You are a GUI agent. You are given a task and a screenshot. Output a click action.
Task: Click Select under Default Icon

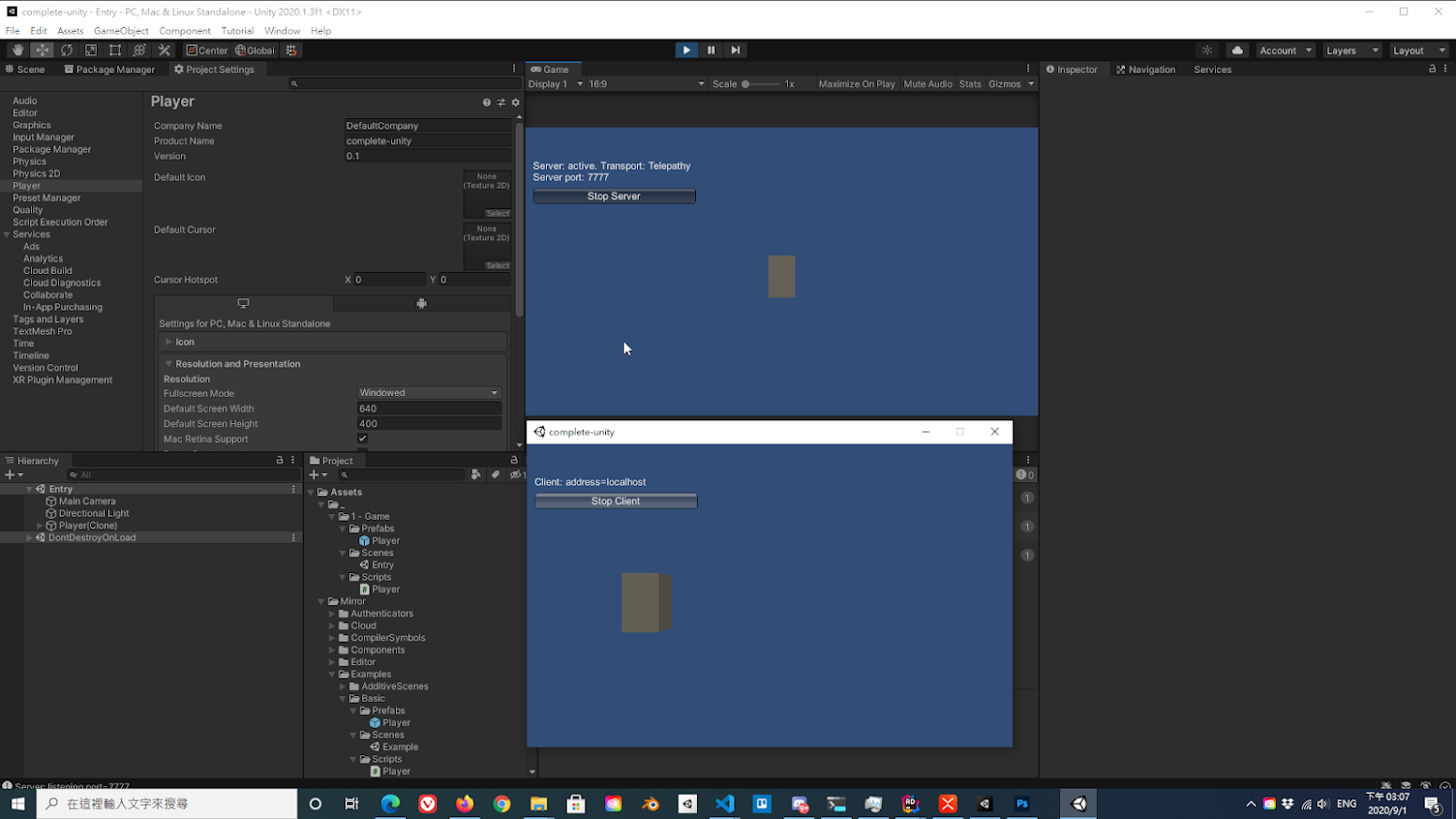[497, 214]
